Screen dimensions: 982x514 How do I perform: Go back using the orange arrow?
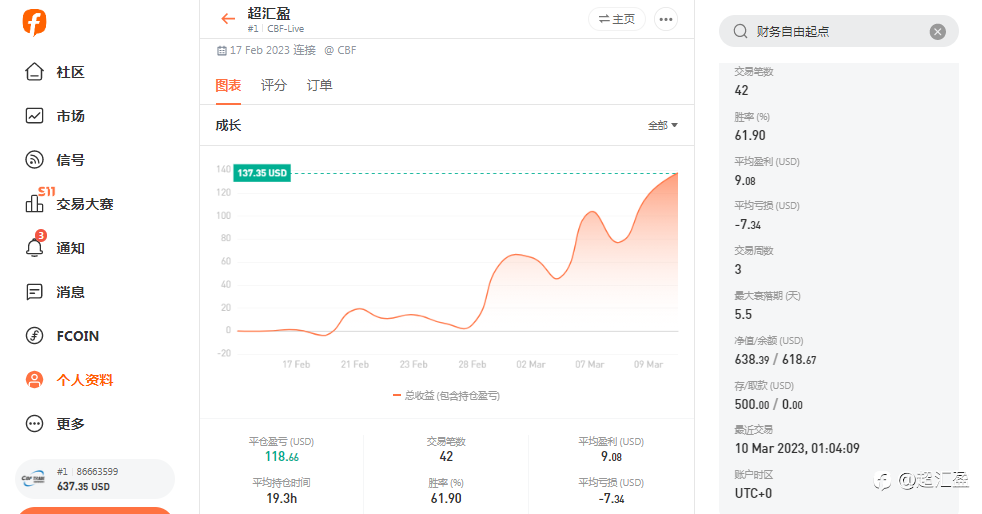pyautogui.click(x=228, y=19)
